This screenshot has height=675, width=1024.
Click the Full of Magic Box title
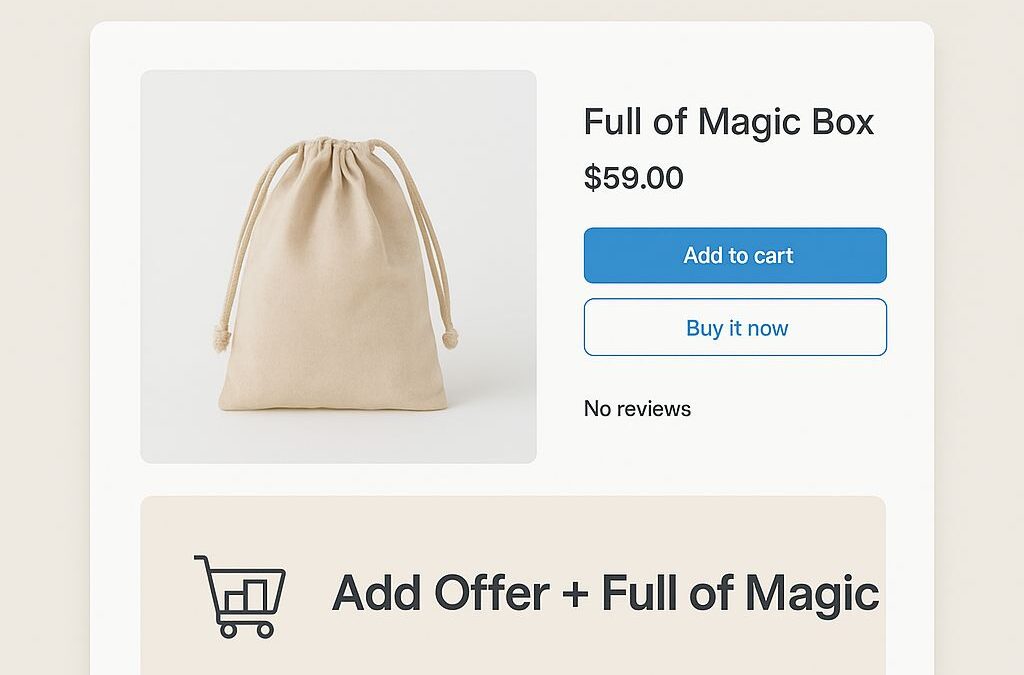(x=728, y=122)
